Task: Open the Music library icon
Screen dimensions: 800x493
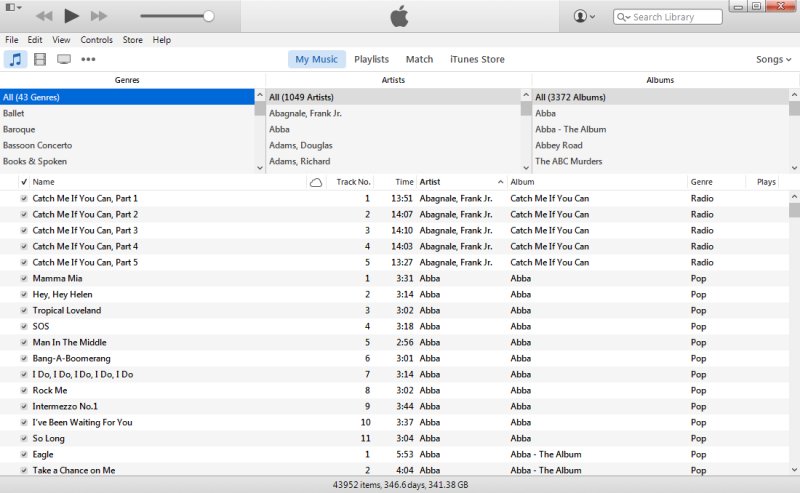Action: (16, 59)
